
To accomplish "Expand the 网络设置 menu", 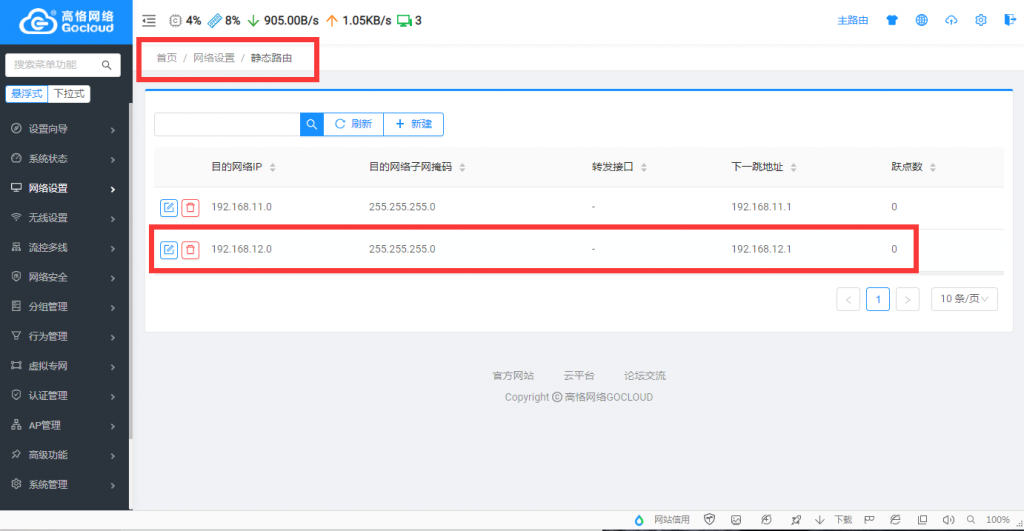I will [x=64, y=189].
